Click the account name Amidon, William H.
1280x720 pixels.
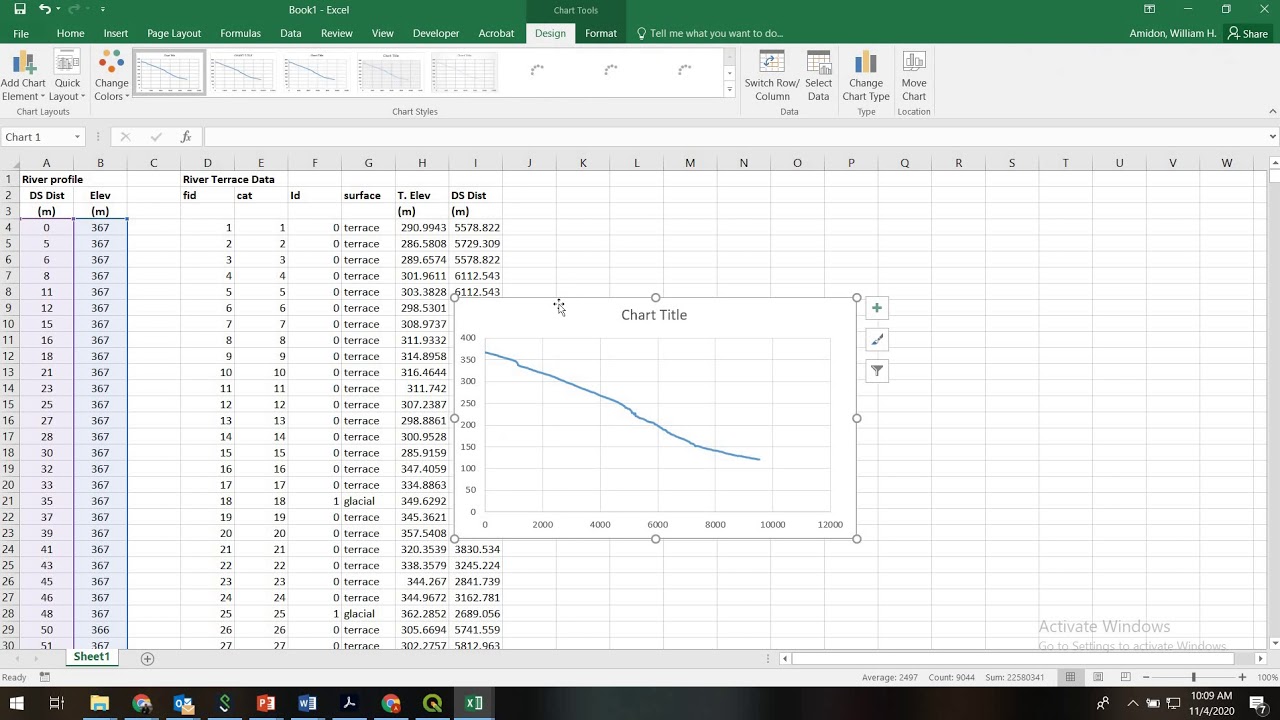(x=1172, y=33)
